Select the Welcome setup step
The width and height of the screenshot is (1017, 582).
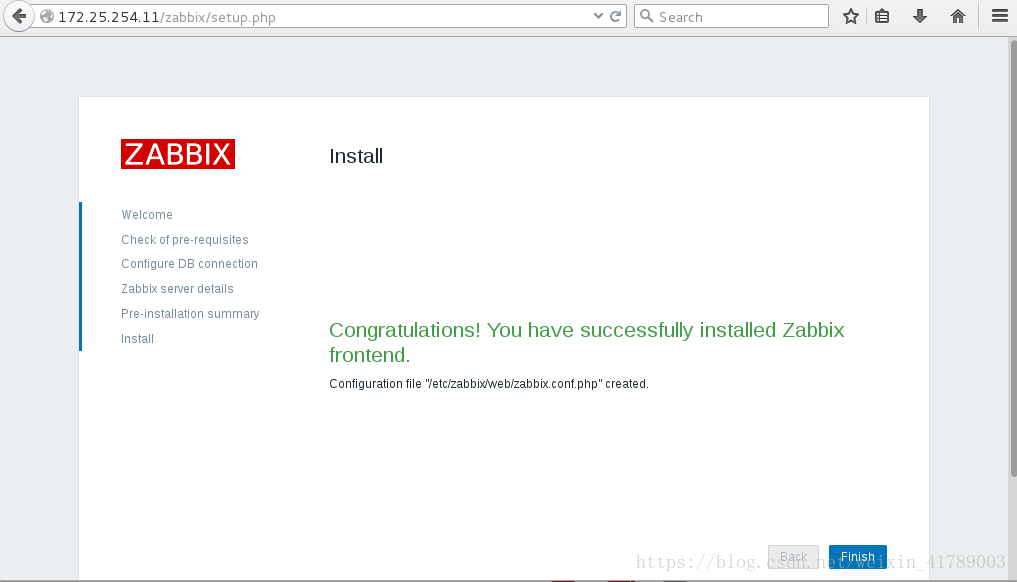click(147, 215)
